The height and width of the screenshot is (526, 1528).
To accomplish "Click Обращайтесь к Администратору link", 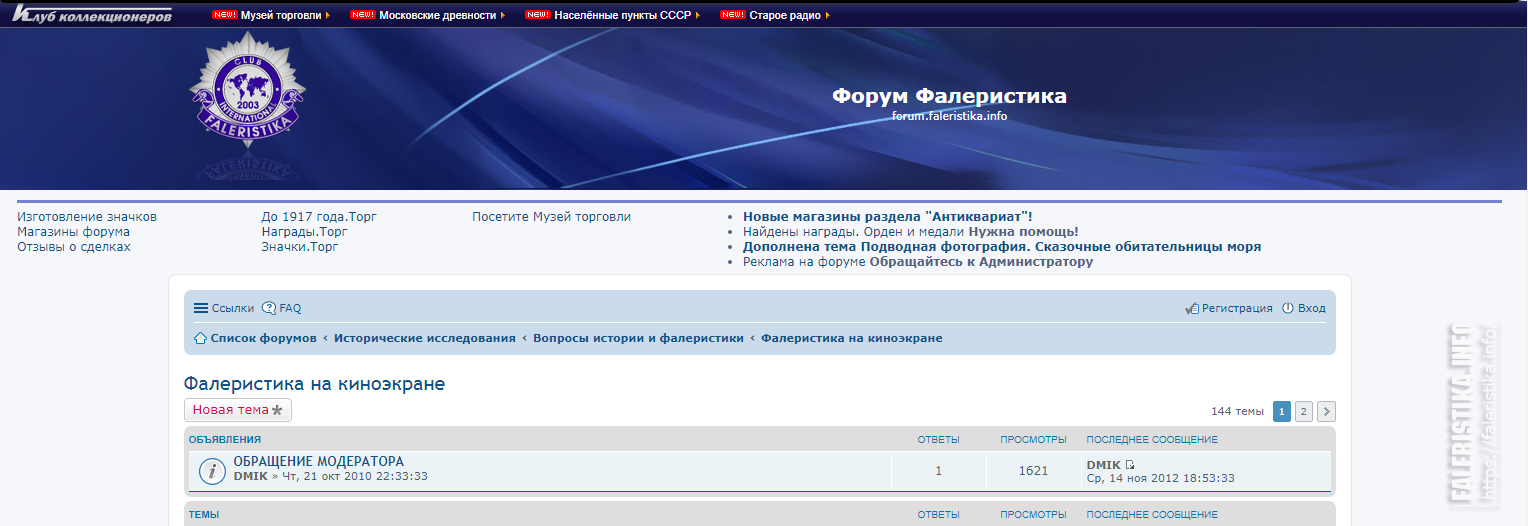I will (x=981, y=261).
